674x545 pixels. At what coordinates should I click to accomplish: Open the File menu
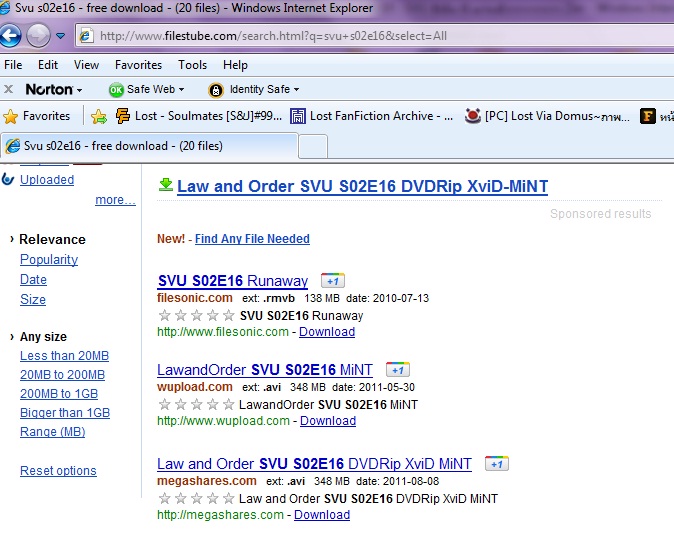coord(13,65)
